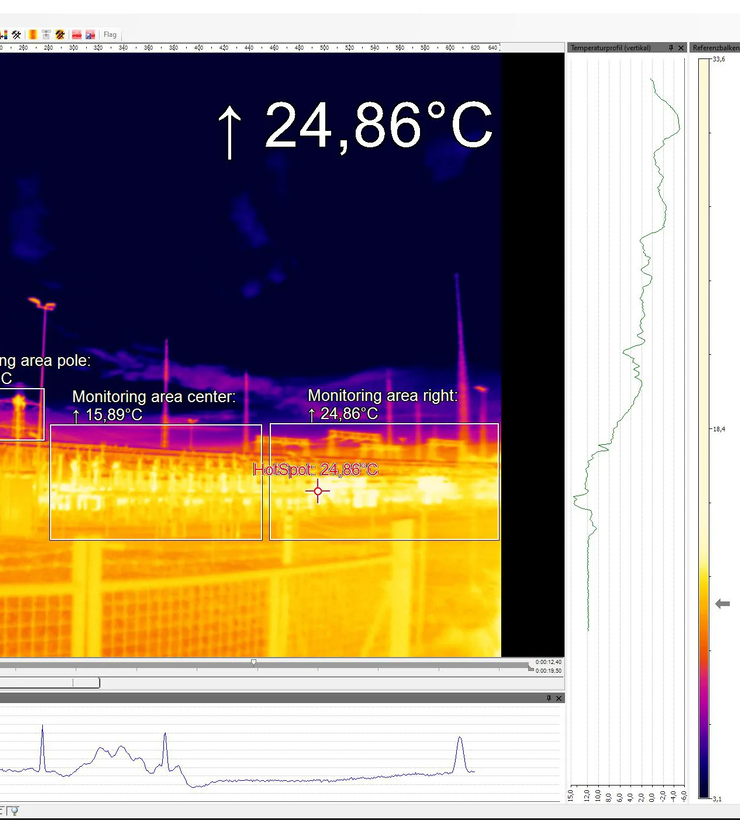This screenshot has width=740, height=820.
Task: Toggle pin on the bottom time diagram panel
Action: 548,698
